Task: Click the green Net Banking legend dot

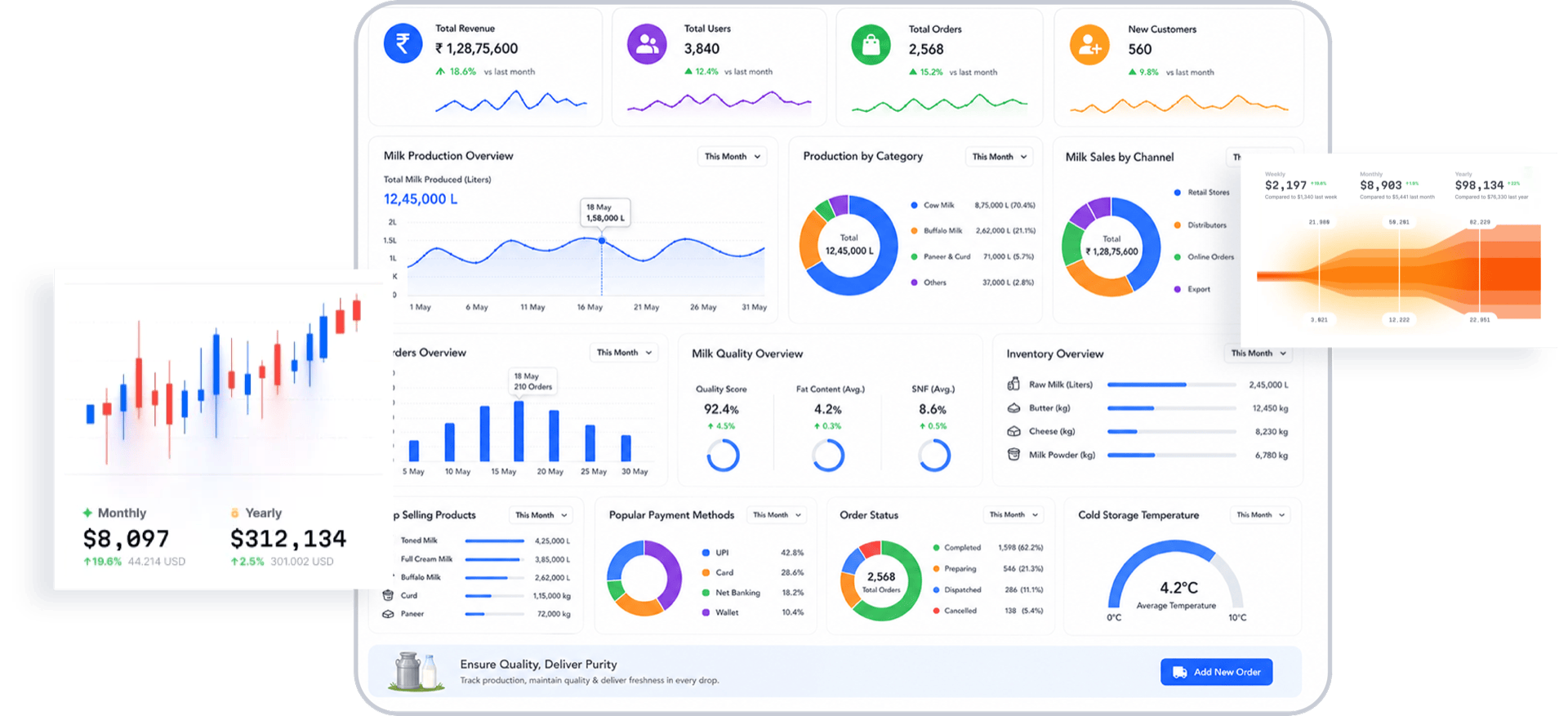Action: point(706,593)
